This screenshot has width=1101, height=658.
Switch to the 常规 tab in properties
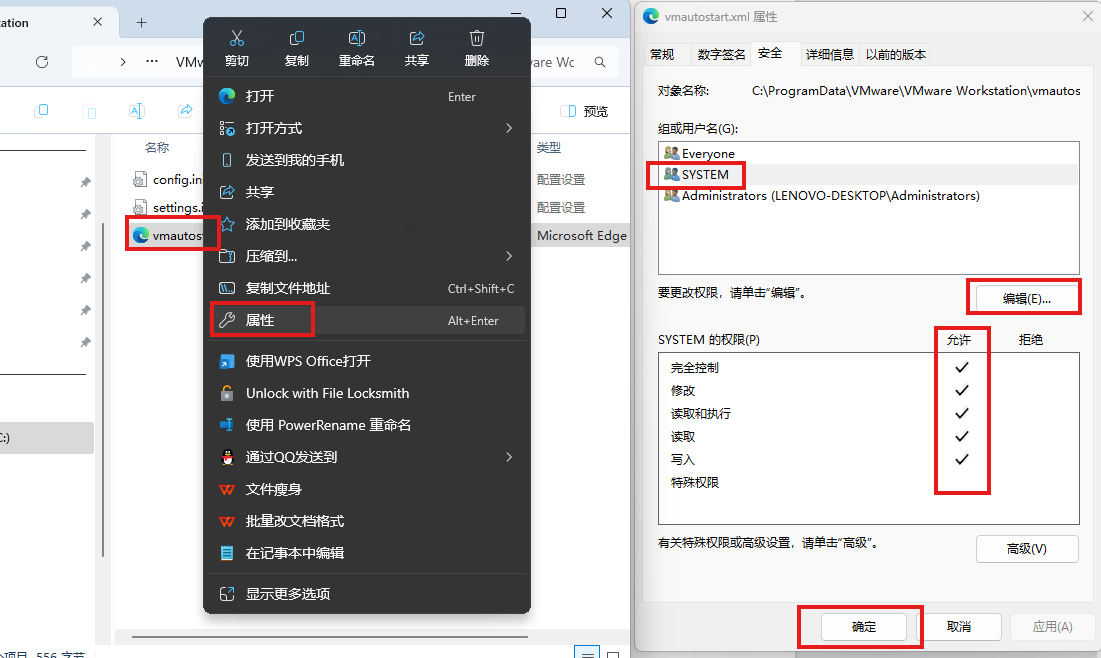tap(662, 54)
